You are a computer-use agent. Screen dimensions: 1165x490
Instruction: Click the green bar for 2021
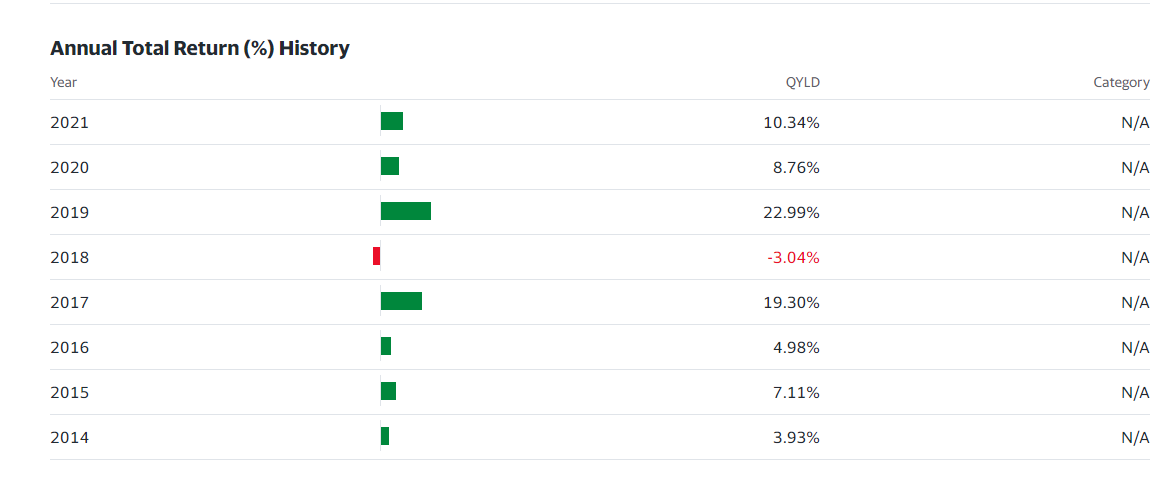click(392, 121)
